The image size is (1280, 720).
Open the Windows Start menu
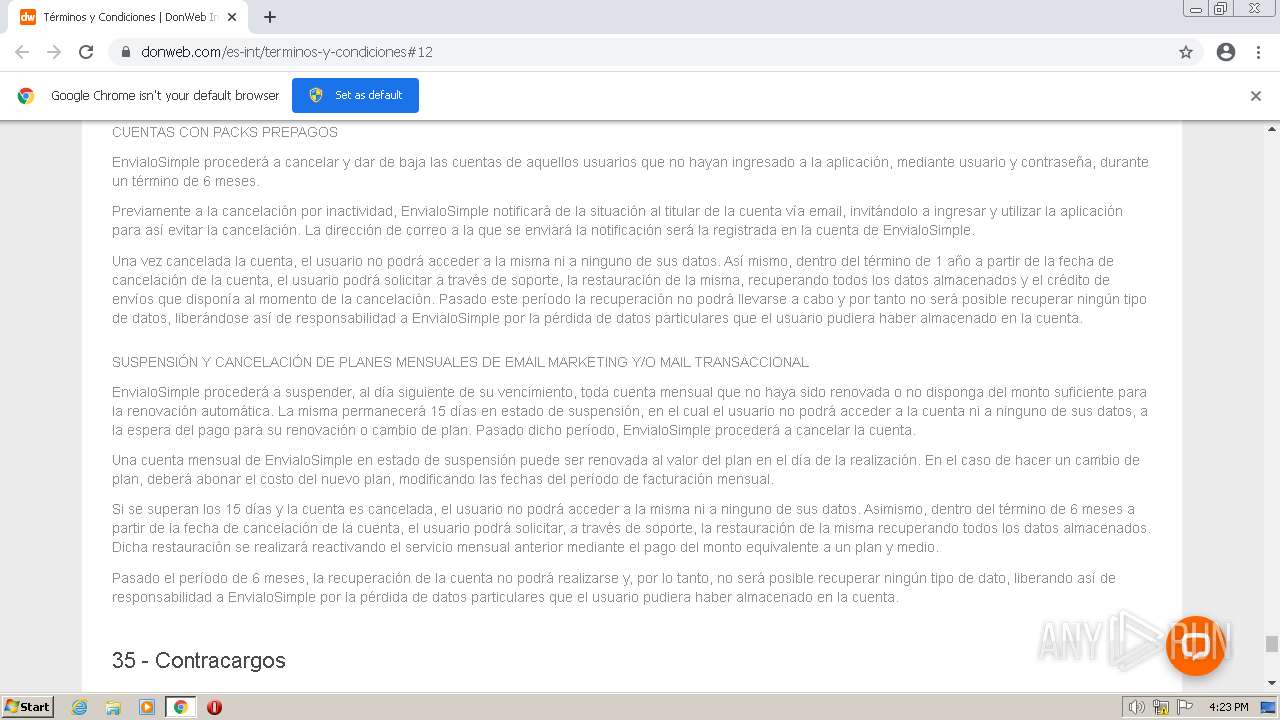click(27, 706)
